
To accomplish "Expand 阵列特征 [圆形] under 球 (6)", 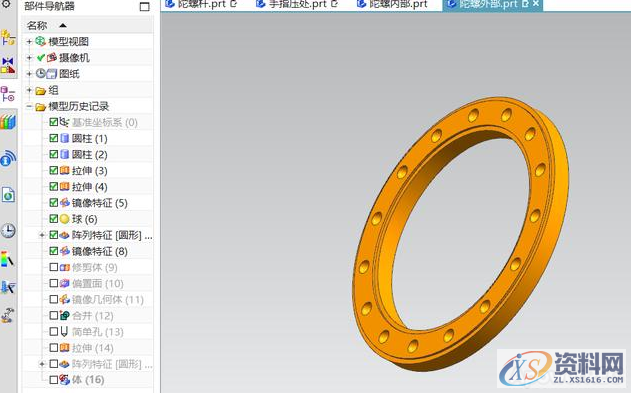I will (41, 235).
